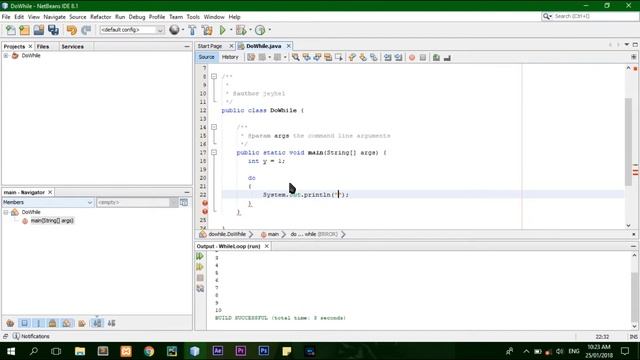
Task: Switch to the Start Page tab
Action: [210, 46]
